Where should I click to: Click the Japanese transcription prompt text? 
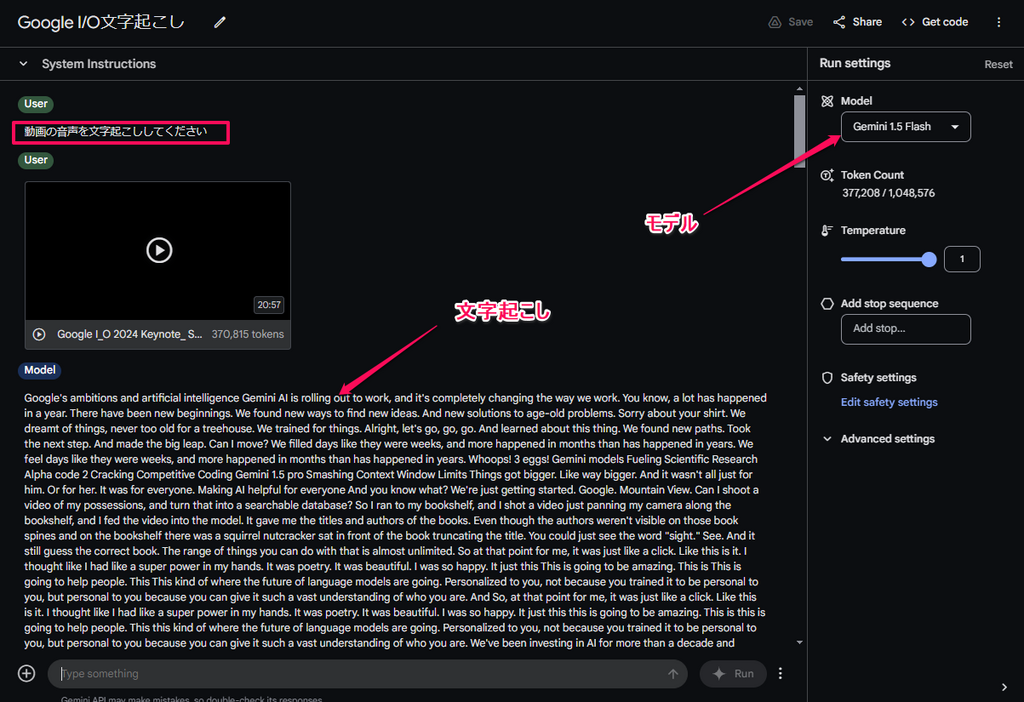[x=116, y=132]
